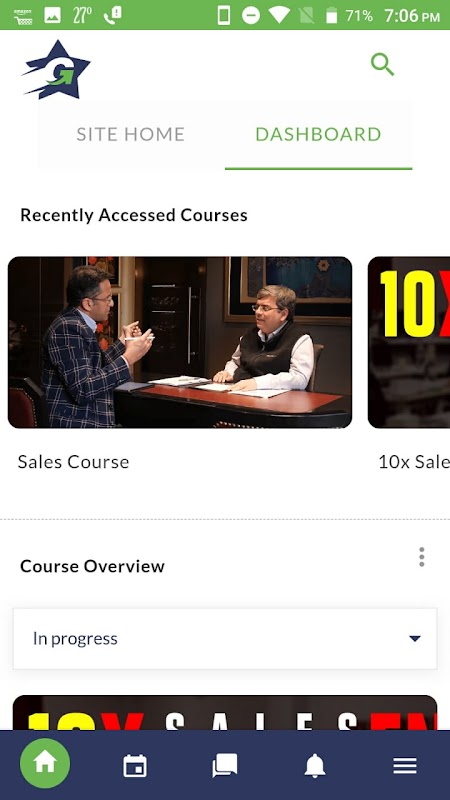Screen dimensions: 450x800
Task: Open Course Overview three-dot options
Action: (421, 557)
